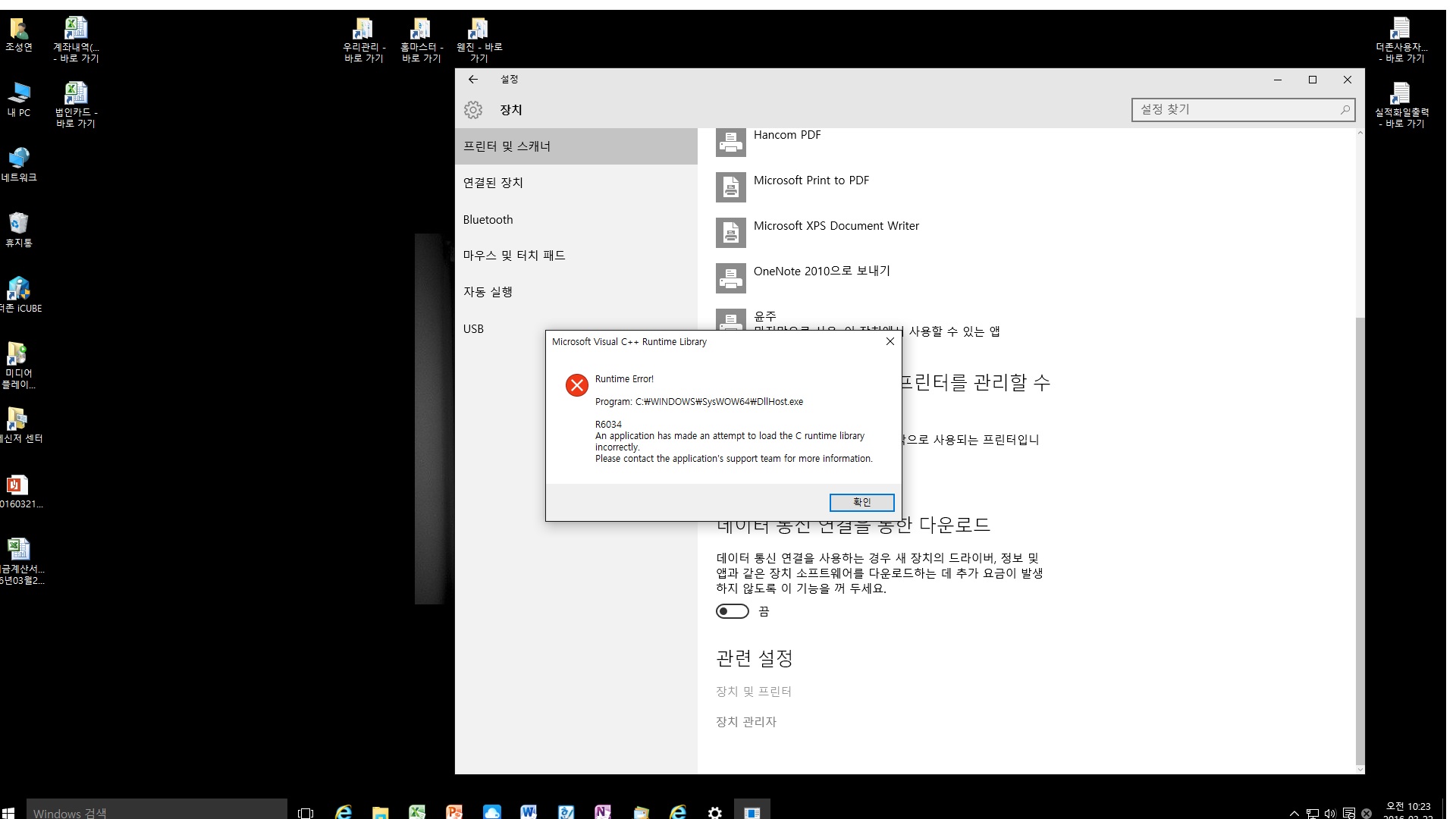The height and width of the screenshot is (819, 1456).
Task: Select 프린터 및 스캐너 in the sidebar
Action: coord(576,146)
